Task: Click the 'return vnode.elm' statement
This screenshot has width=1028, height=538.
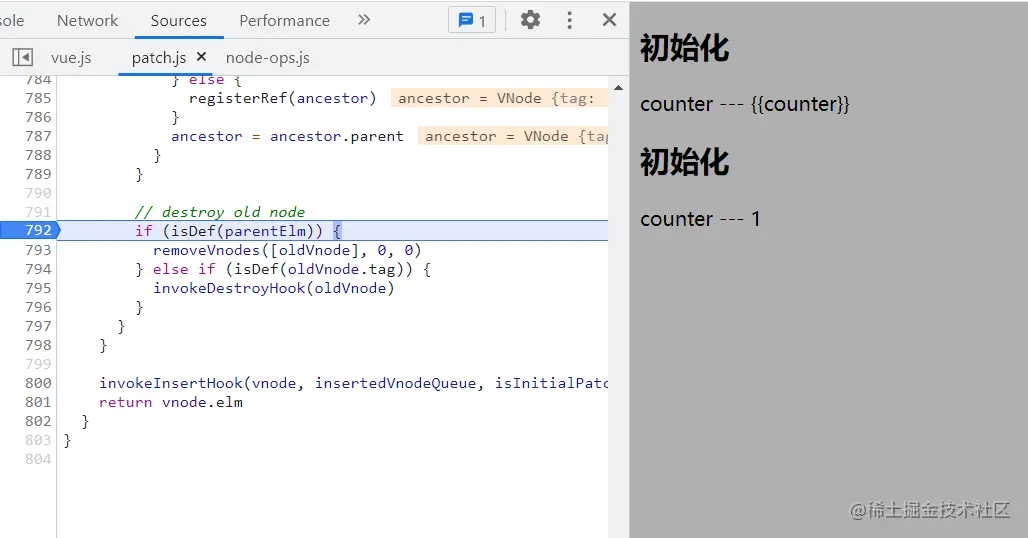Action: (170, 402)
